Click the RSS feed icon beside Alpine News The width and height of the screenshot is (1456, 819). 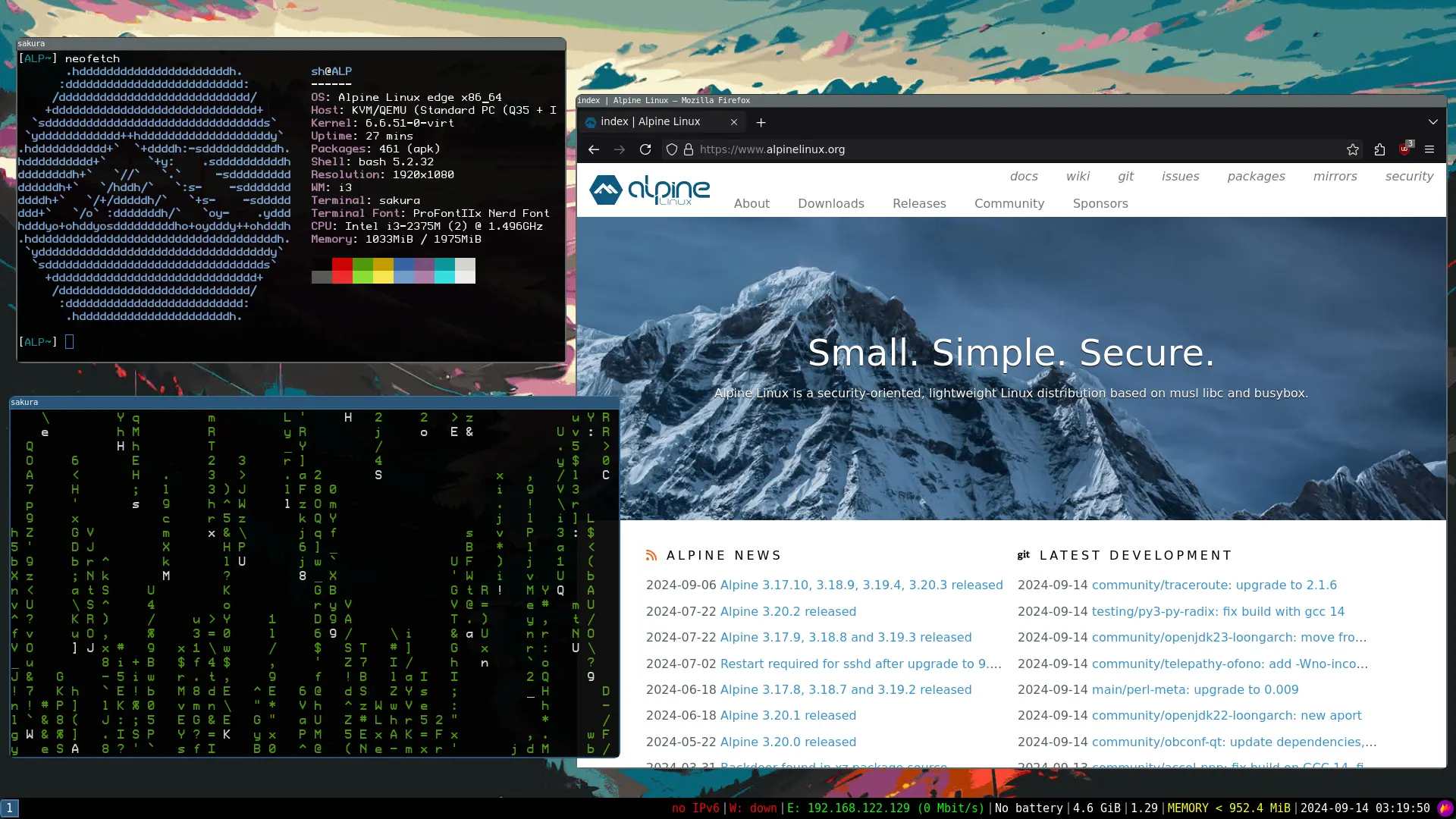651,556
